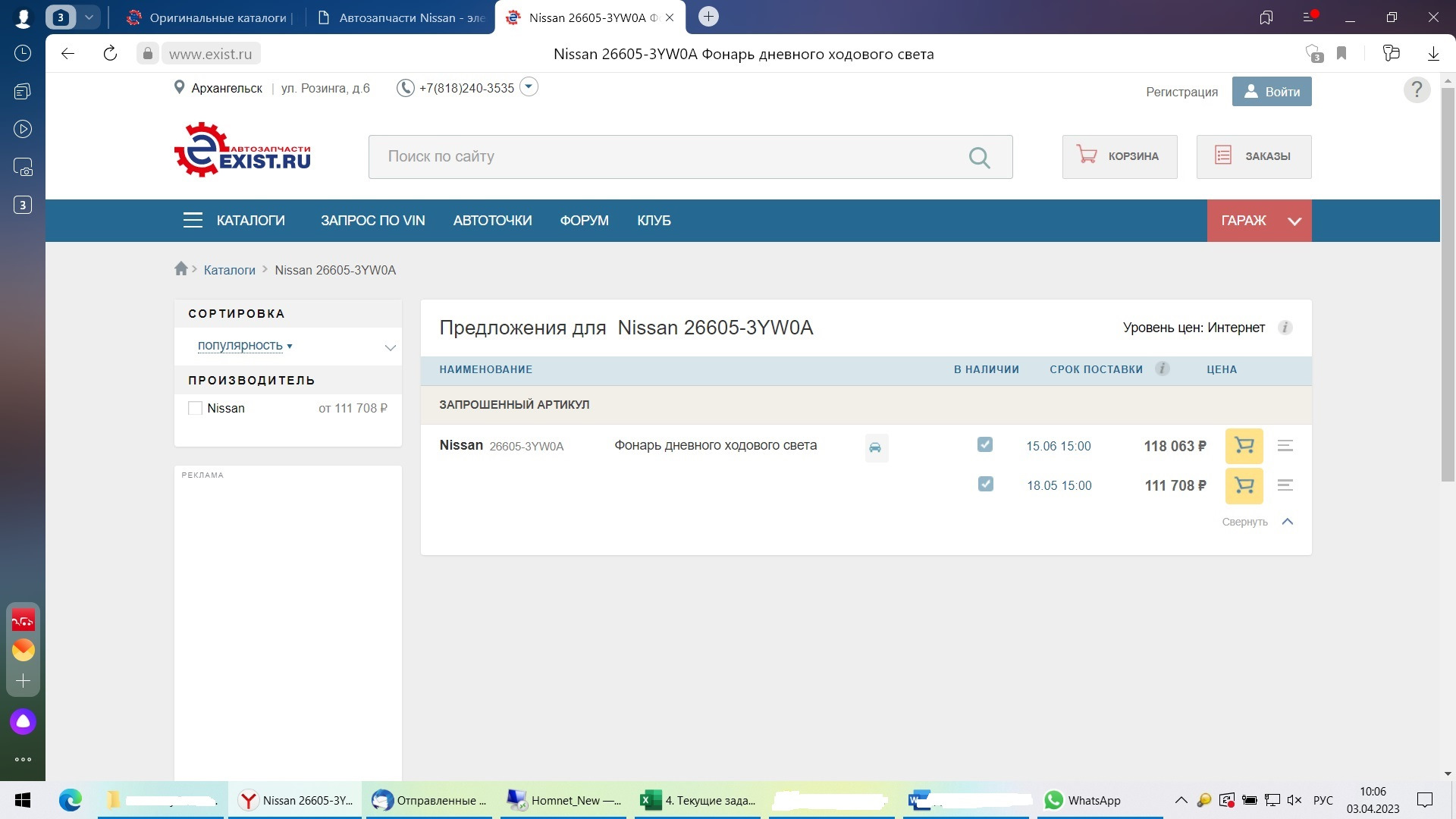Click the menu lines icon second row
Viewport: 1456px width, 819px height.
point(1285,485)
